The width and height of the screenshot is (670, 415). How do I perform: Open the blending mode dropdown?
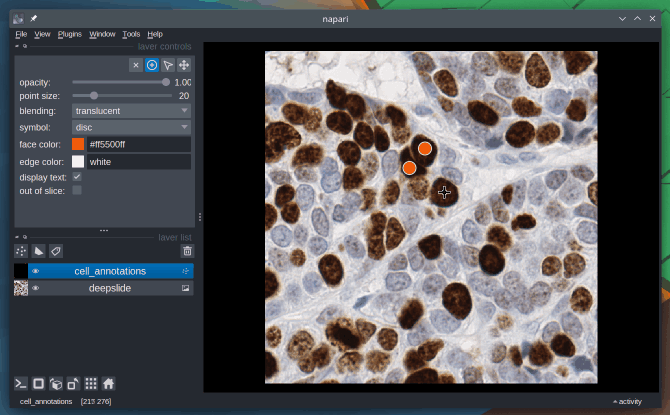[x=131, y=111]
